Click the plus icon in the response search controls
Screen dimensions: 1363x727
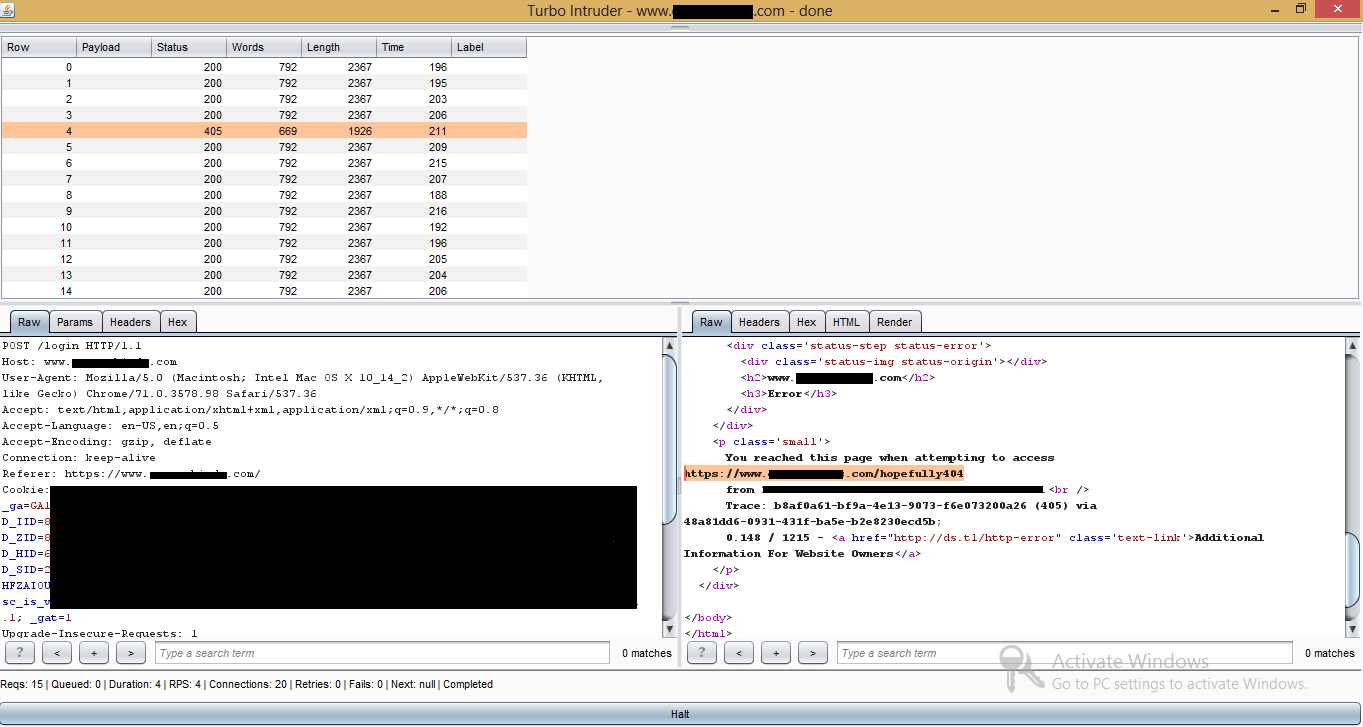coord(775,652)
